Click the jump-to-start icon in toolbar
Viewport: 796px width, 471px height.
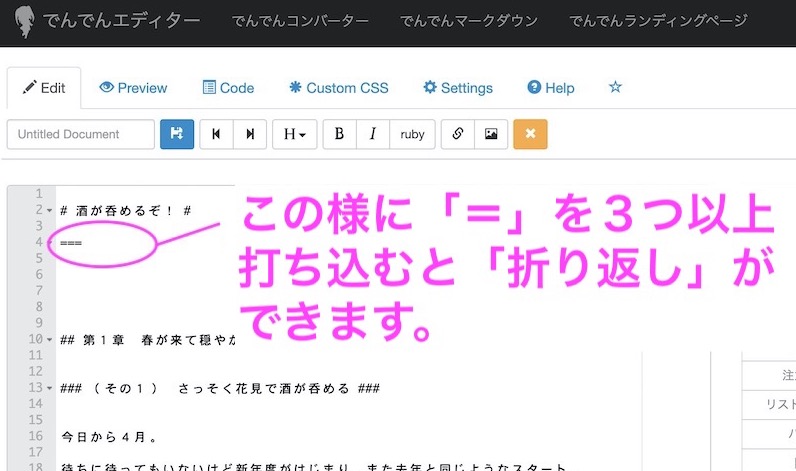pos(216,134)
